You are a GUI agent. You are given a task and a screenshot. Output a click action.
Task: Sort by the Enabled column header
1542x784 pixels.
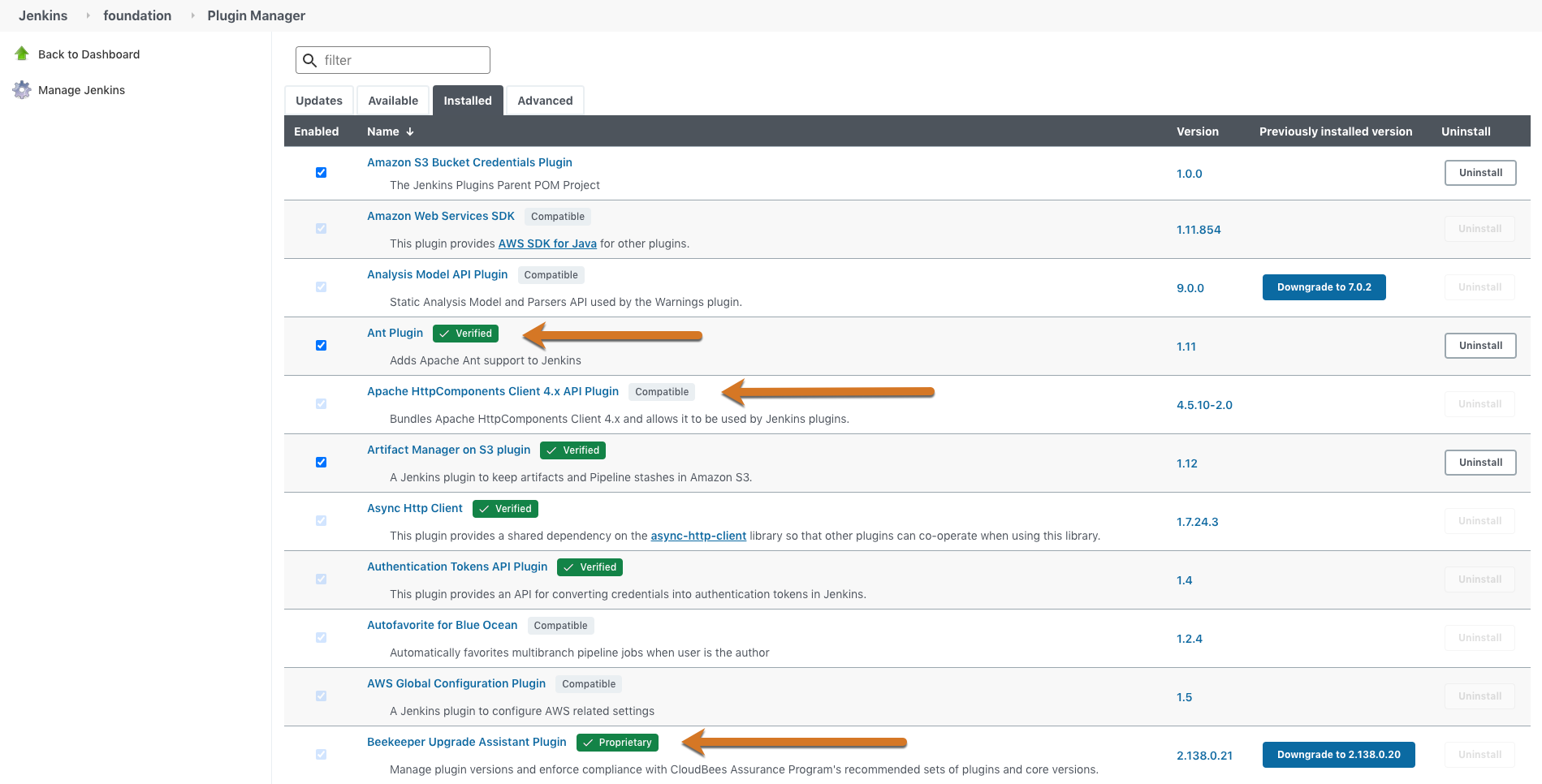tap(316, 131)
